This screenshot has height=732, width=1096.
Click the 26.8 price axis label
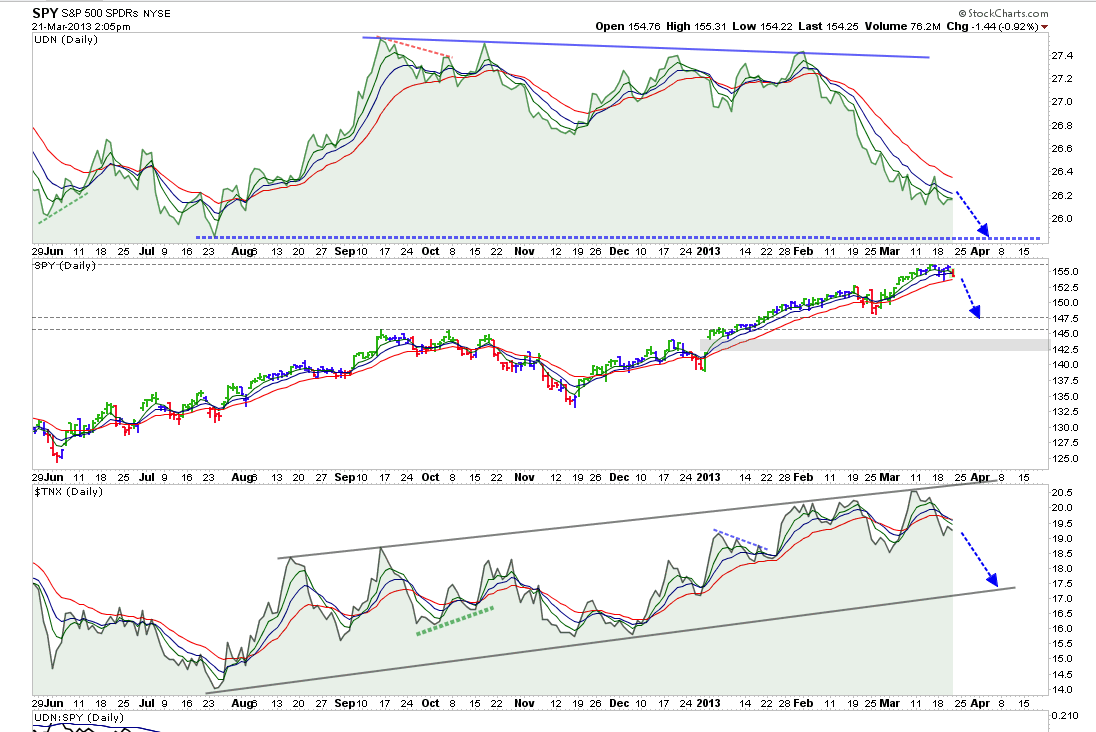[1062, 125]
